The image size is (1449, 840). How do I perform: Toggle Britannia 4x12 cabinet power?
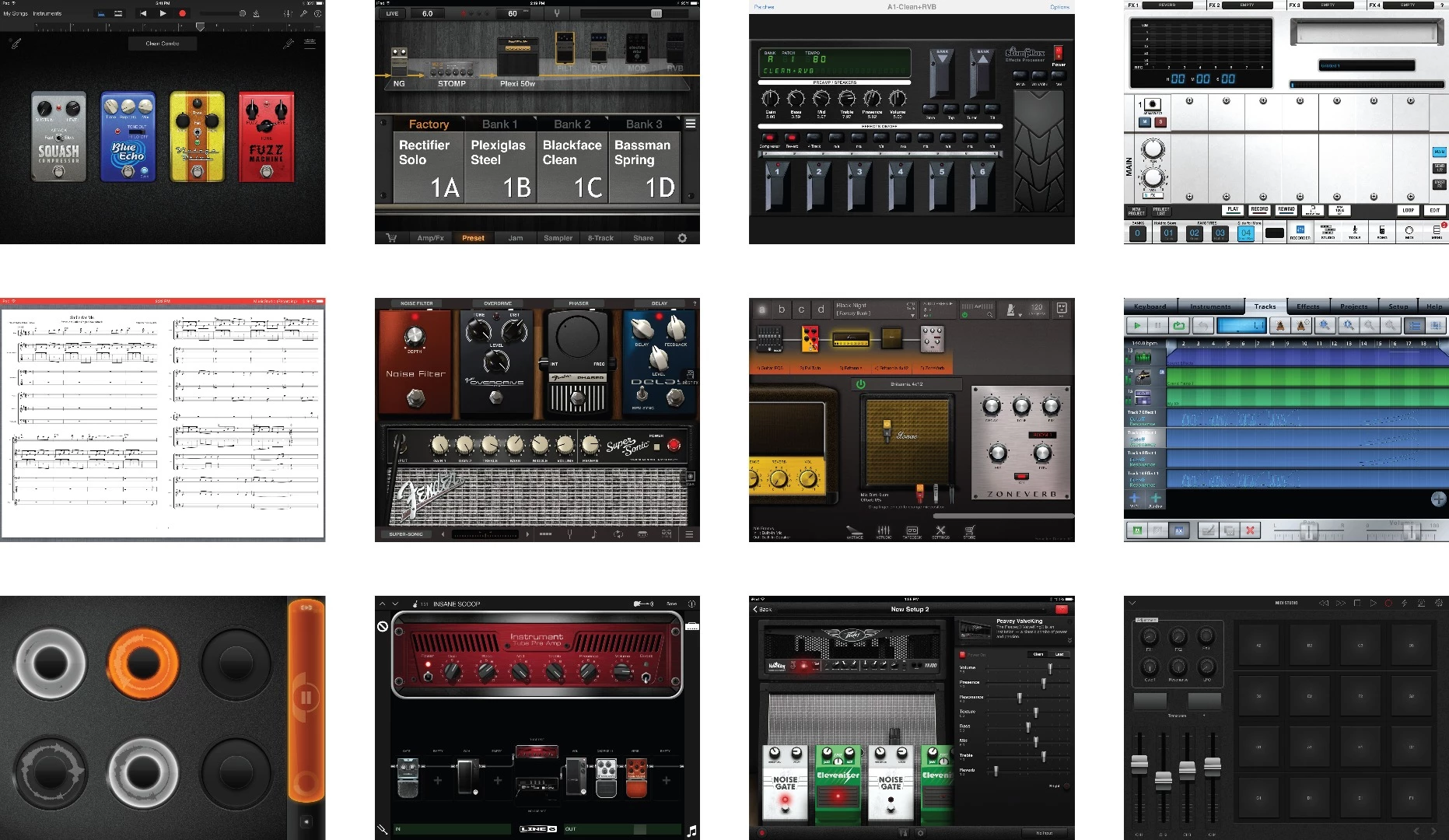click(861, 384)
